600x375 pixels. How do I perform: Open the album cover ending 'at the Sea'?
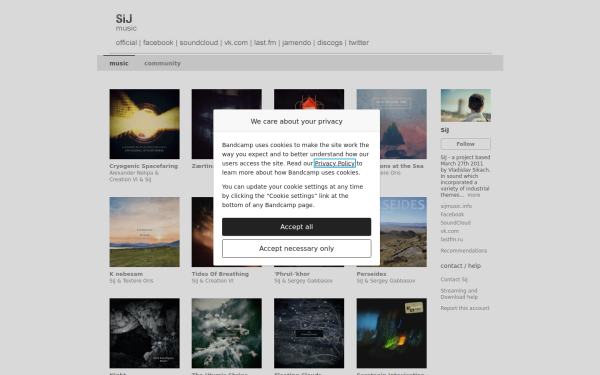[x=403, y=124]
